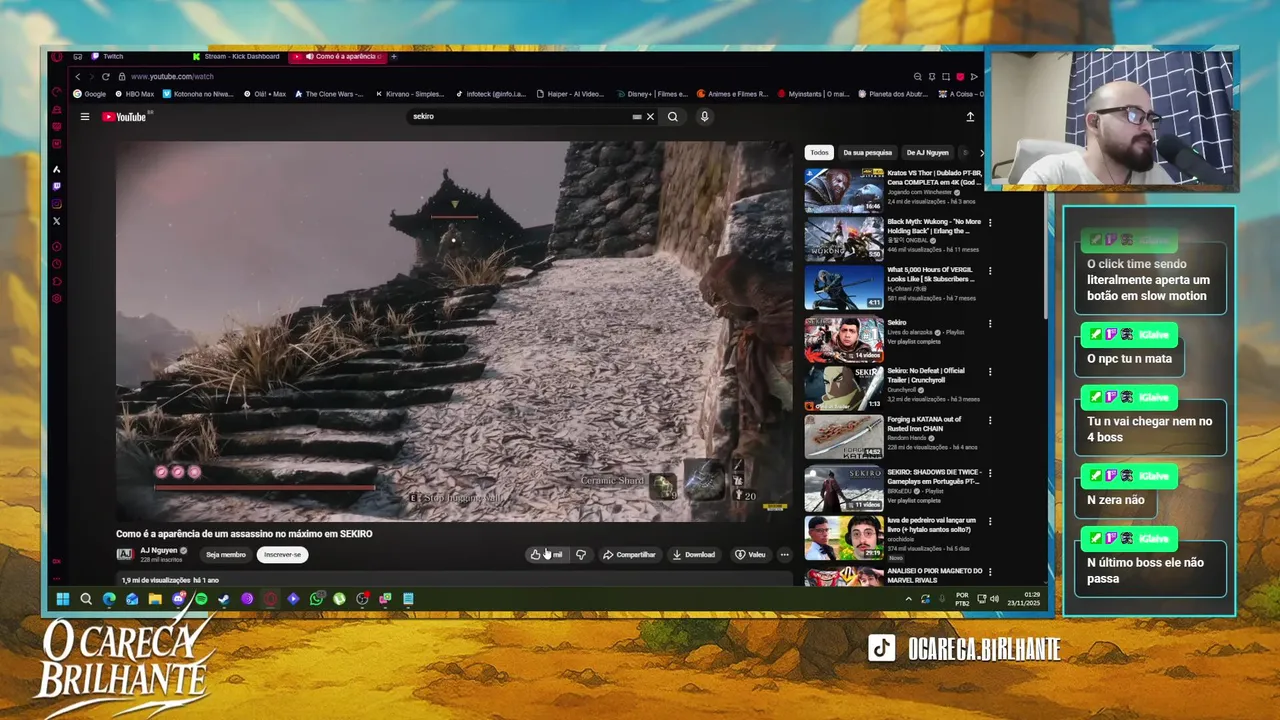
Task: Click the on-screen keyboard icon in search box
Action: pyautogui.click(x=637, y=117)
